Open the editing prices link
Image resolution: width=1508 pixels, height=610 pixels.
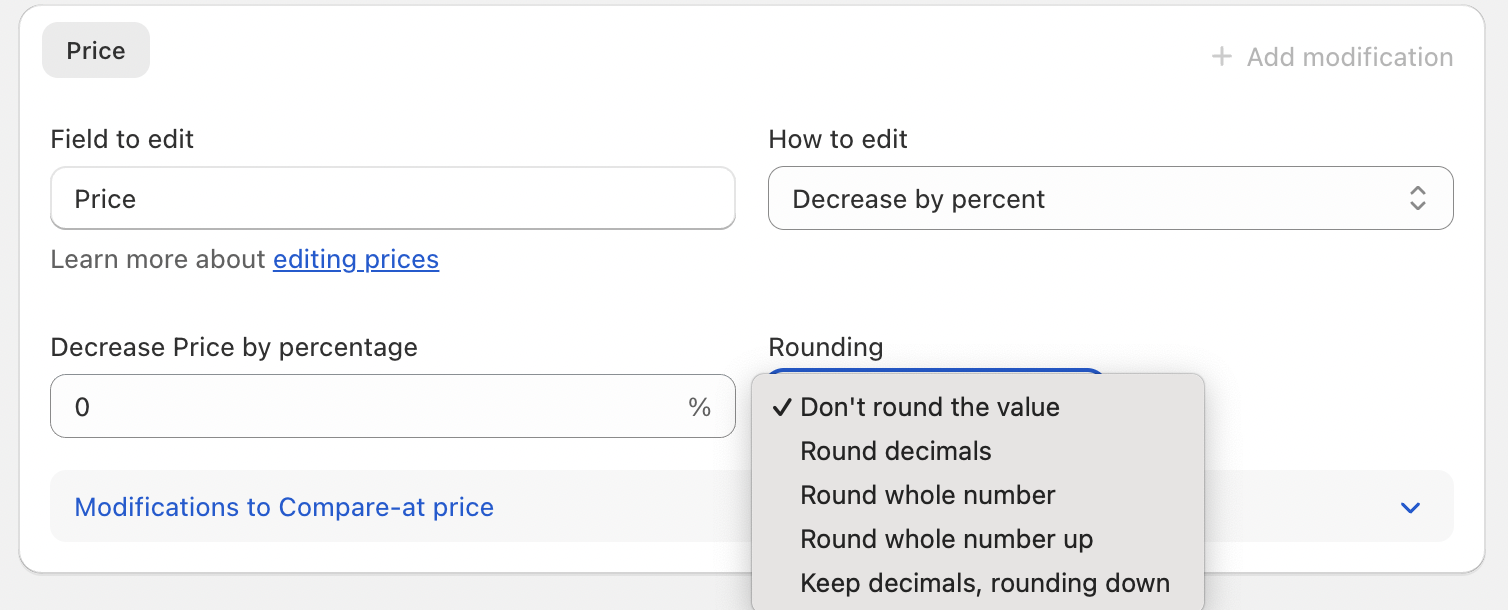coord(356,260)
